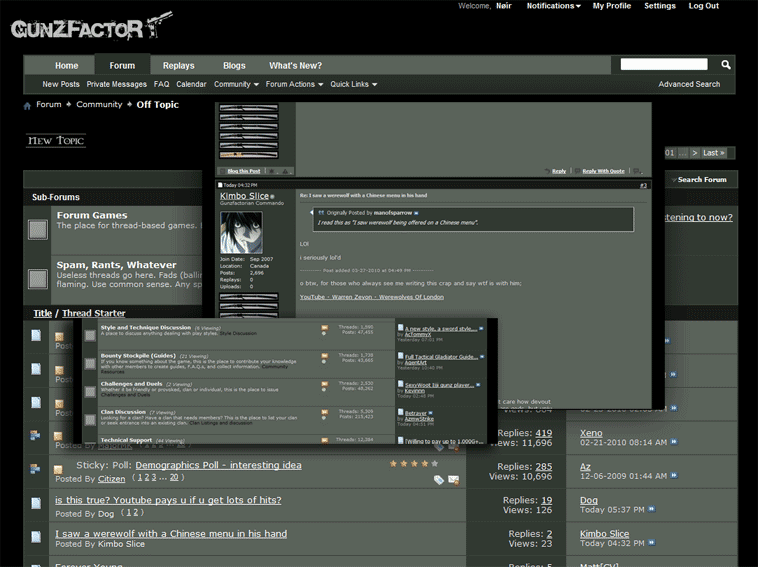Click inside the header search input field
The width and height of the screenshot is (758, 567).
664,64
